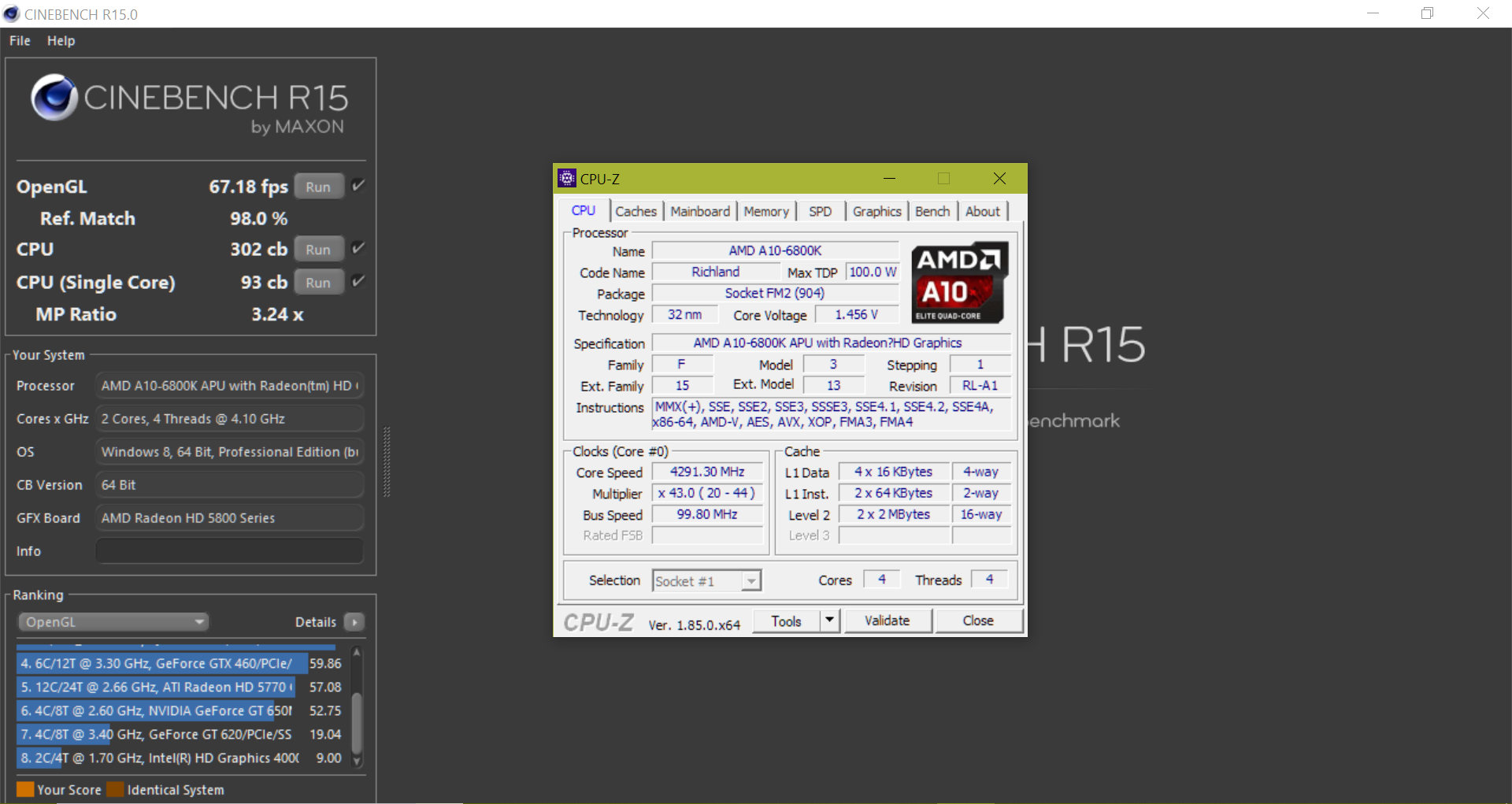Screen dimensions: 1512x804
Task: Click the Cinebench logo sphere icon
Action: click(54, 98)
